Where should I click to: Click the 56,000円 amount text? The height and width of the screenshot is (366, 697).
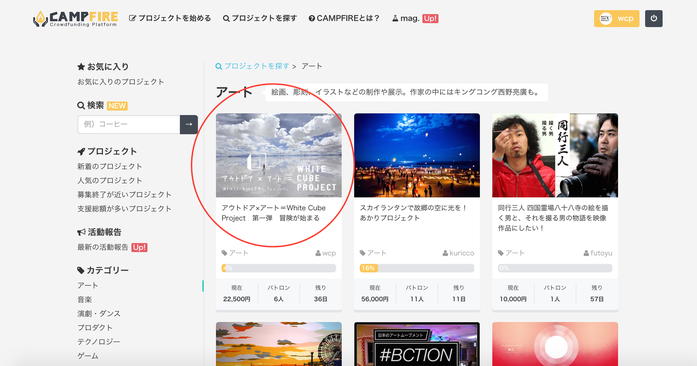coord(375,299)
